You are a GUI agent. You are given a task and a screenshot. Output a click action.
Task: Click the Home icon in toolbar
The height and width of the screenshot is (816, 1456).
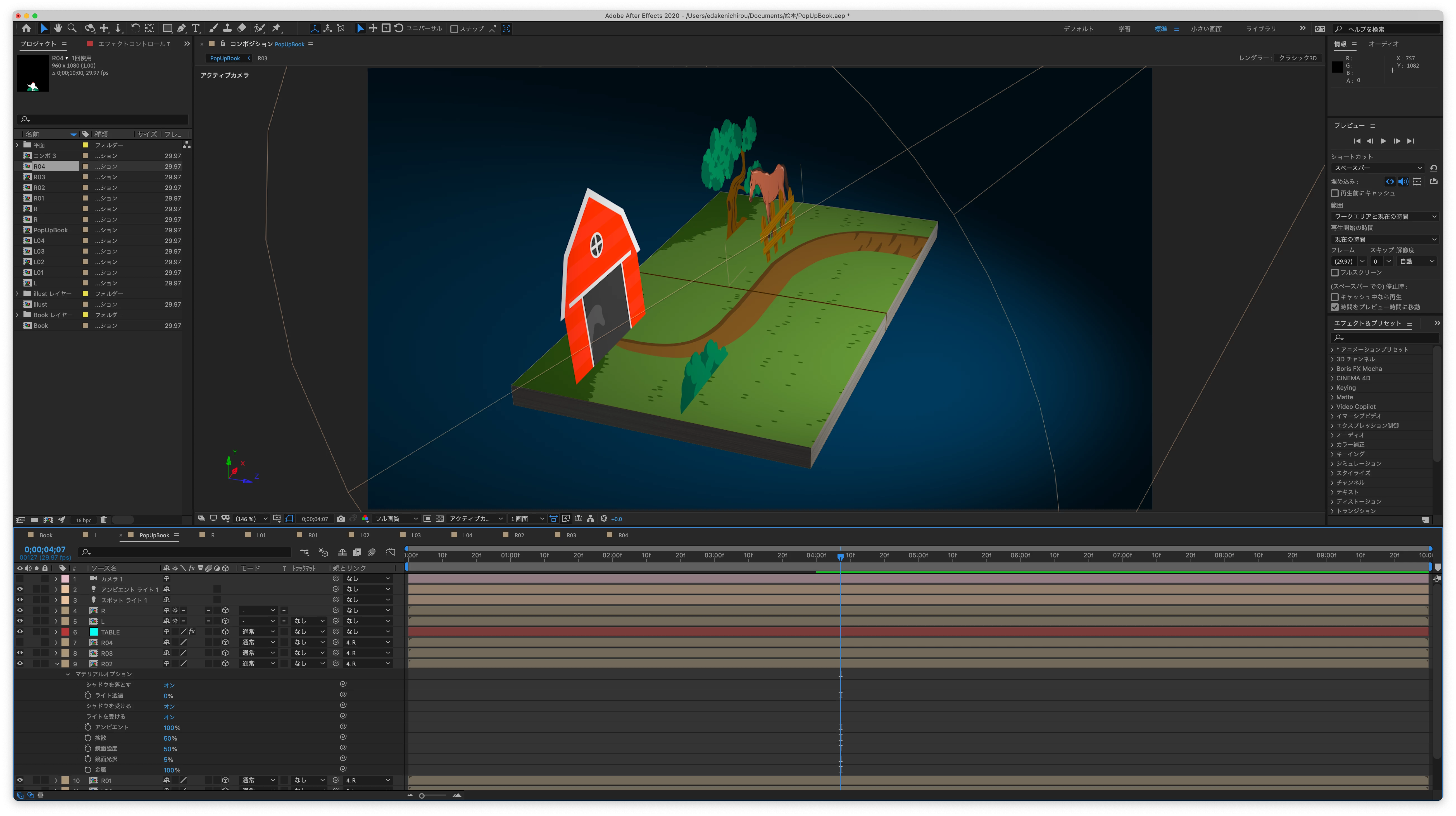(26, 28)
